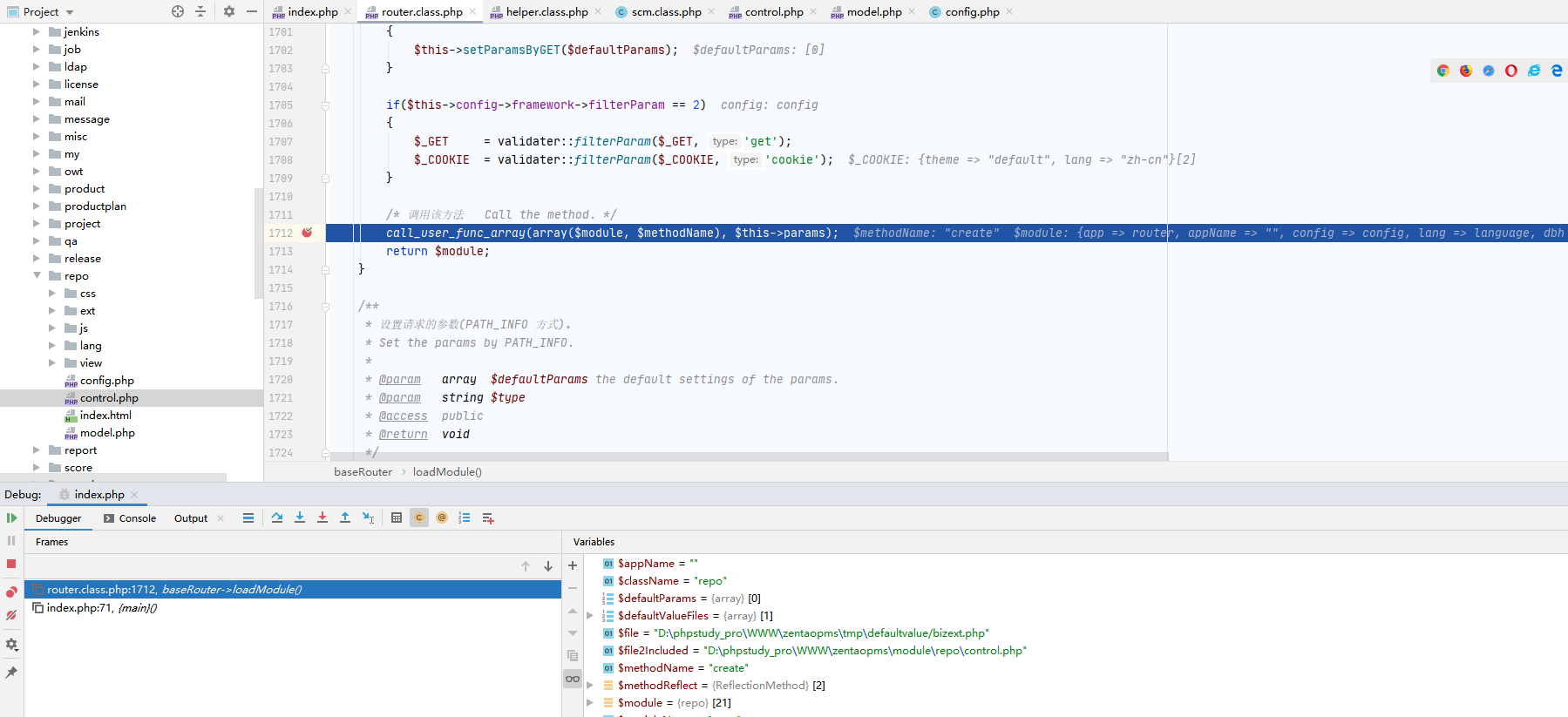This screenshot has width=1568, height=717.
Task: Pin the debug tab
Action: [11, 673]
